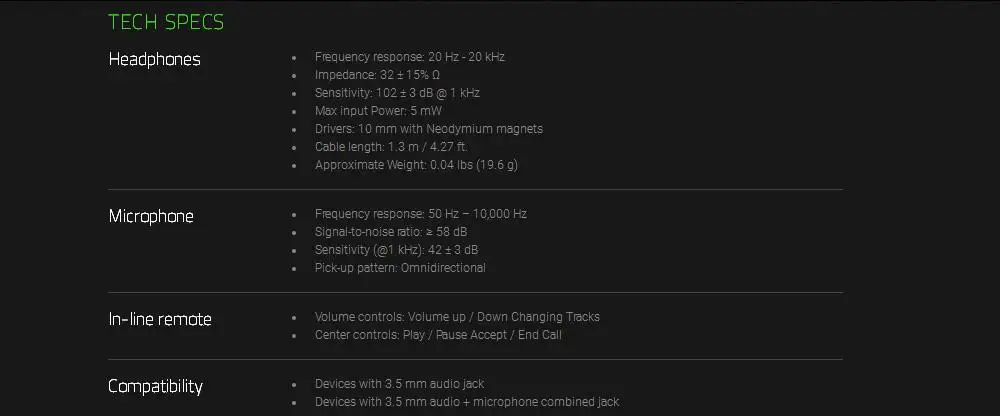Viewport: 1000px width, 416px height.
Task: Click the In-line remote section title
Action: 159,319
